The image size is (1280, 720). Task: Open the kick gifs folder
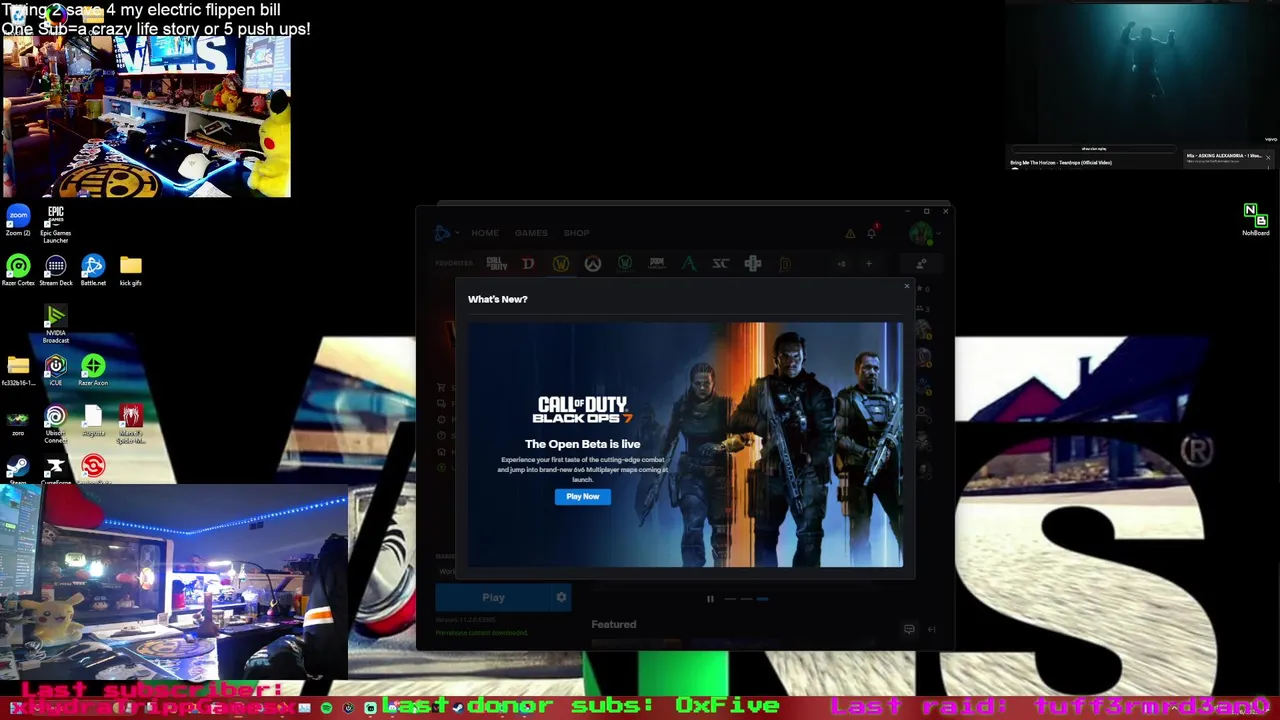click(131, 270)
